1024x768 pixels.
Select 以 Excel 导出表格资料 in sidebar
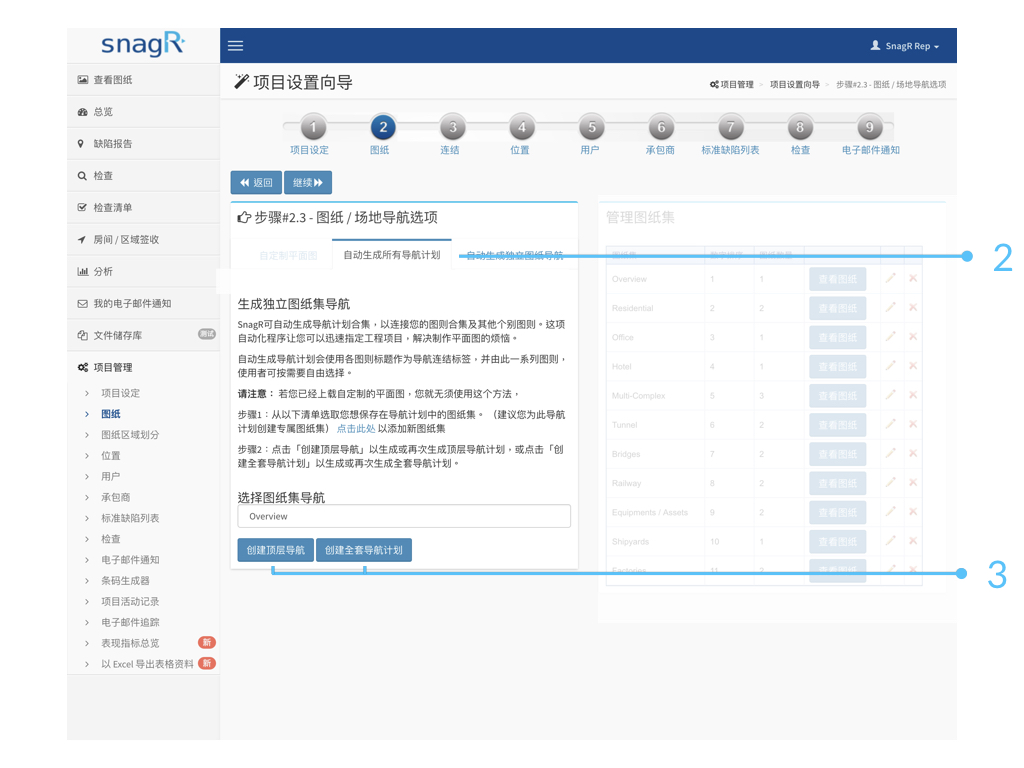click(x=147, y=665)
